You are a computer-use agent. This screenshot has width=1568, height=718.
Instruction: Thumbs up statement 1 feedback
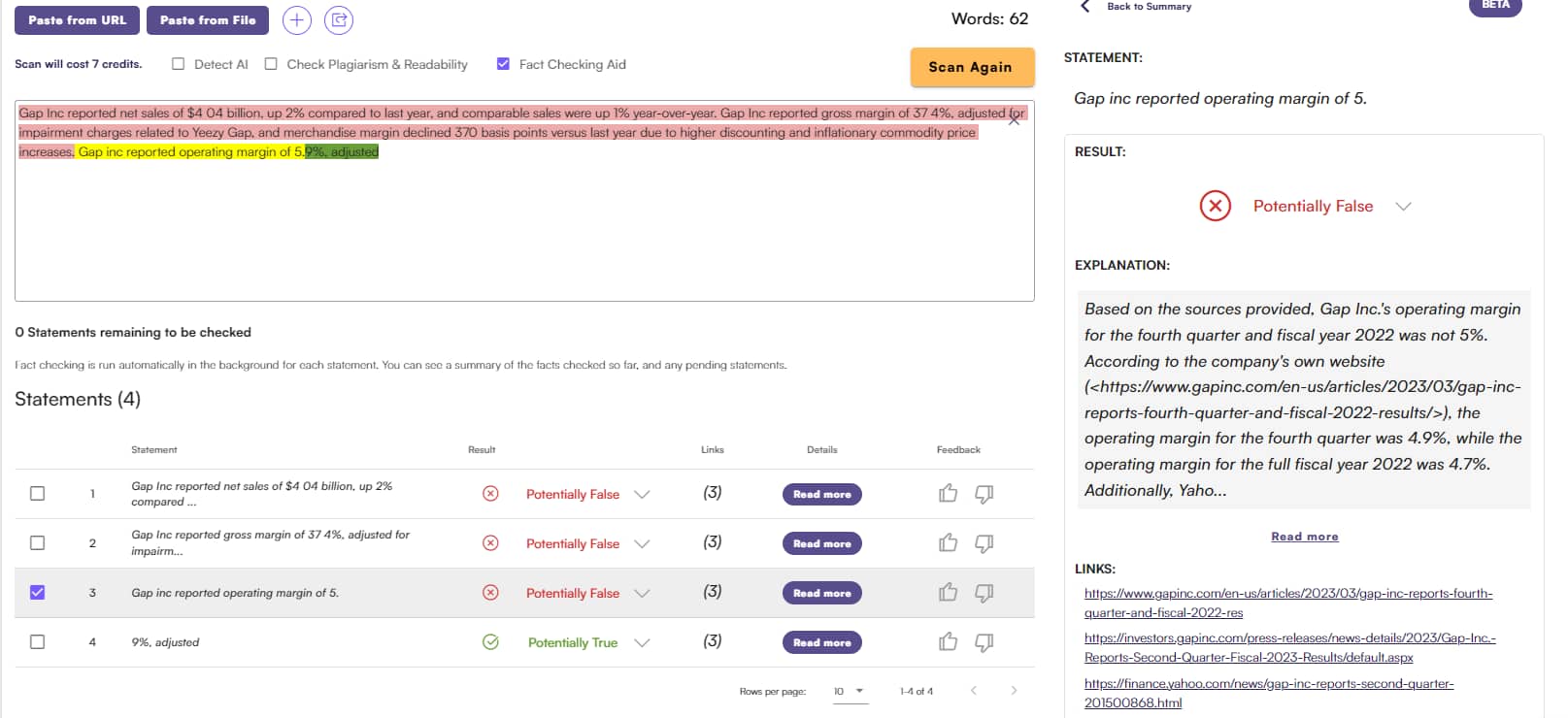pos(948,494)
